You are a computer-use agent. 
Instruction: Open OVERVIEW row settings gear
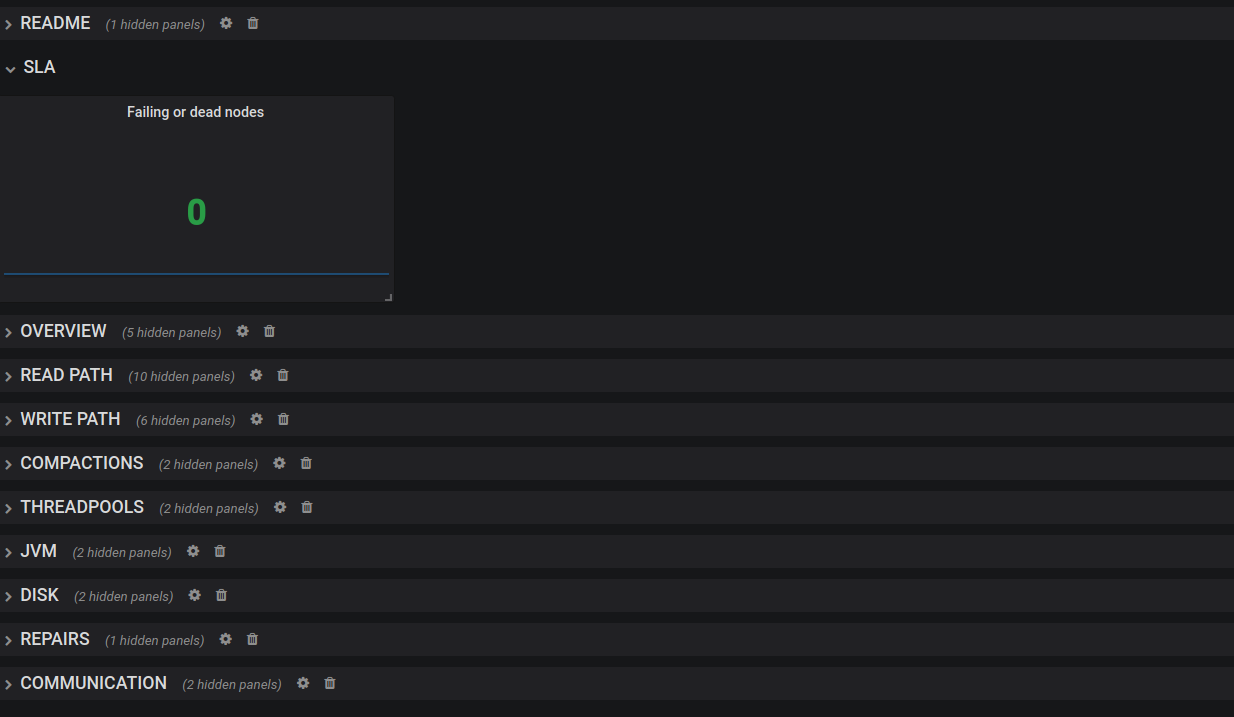(242, 331)
